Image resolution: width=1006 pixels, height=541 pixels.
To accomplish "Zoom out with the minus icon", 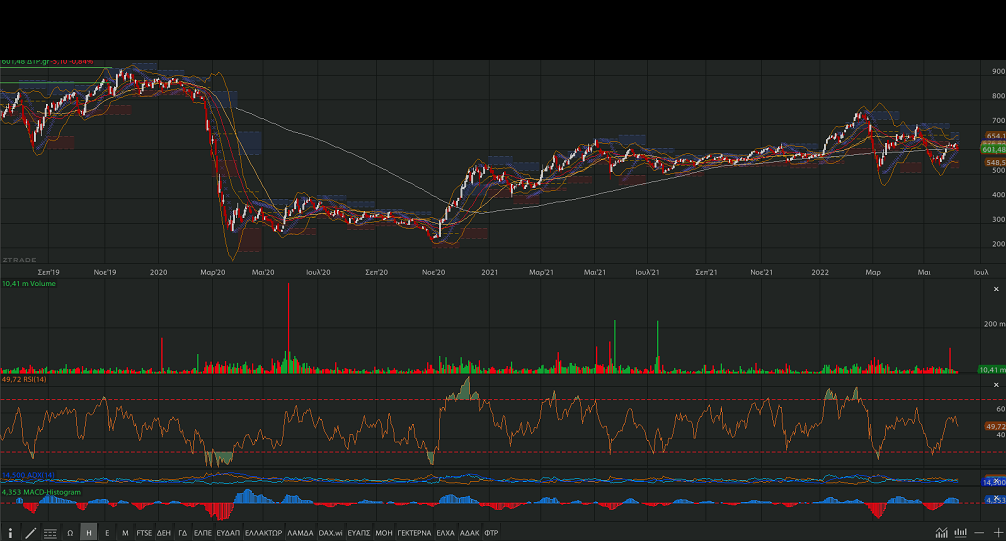I will click(x=979, y=533).
